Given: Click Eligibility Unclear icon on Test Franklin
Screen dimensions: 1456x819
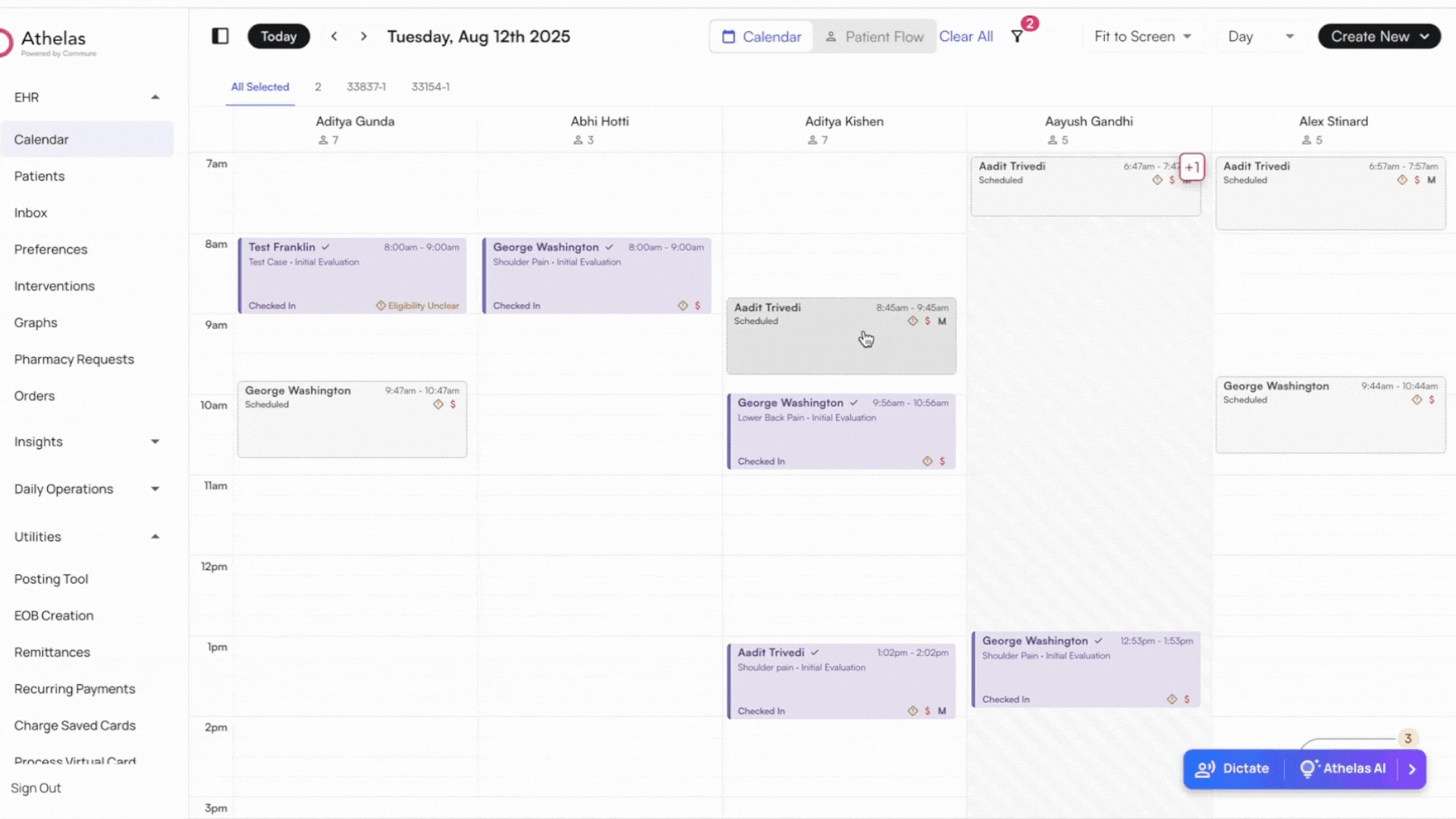Looking at the screenshot, I should (381, 306).
